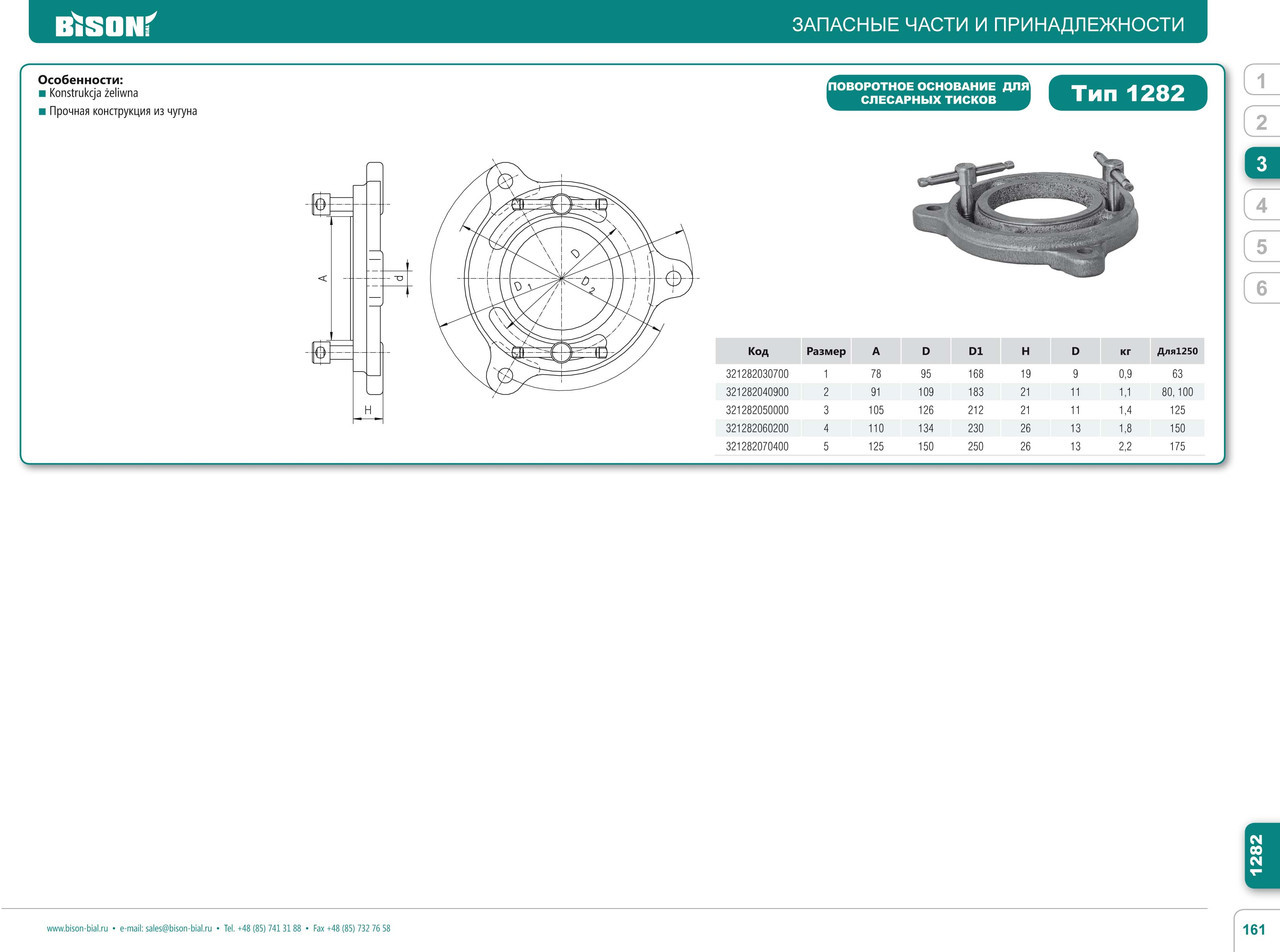The width and height of the screenshot is (1280, 952).
Task: Select code 321282040900
Action: coord(757,392)
